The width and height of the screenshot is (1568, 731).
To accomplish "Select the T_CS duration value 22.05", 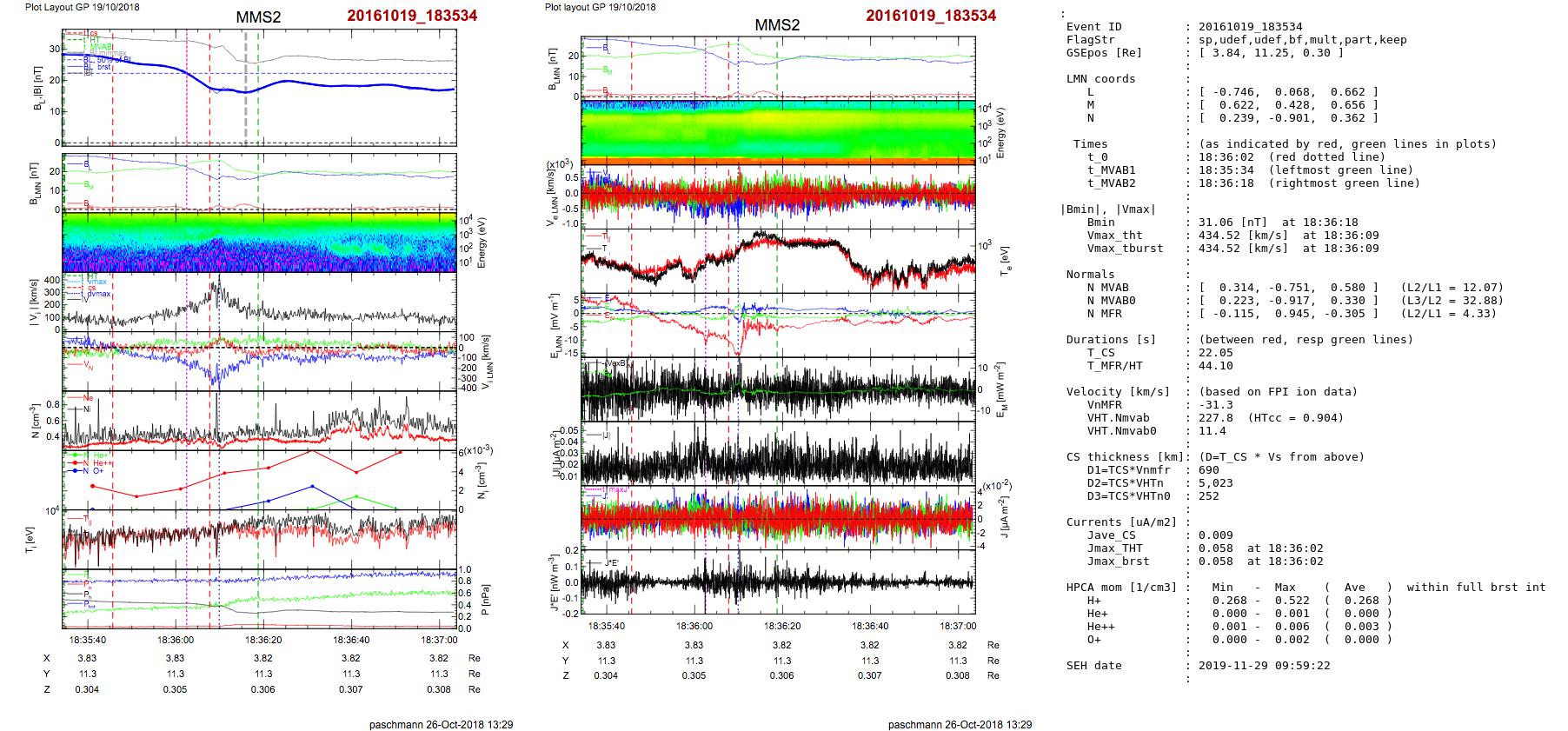I will point(1215,353).
